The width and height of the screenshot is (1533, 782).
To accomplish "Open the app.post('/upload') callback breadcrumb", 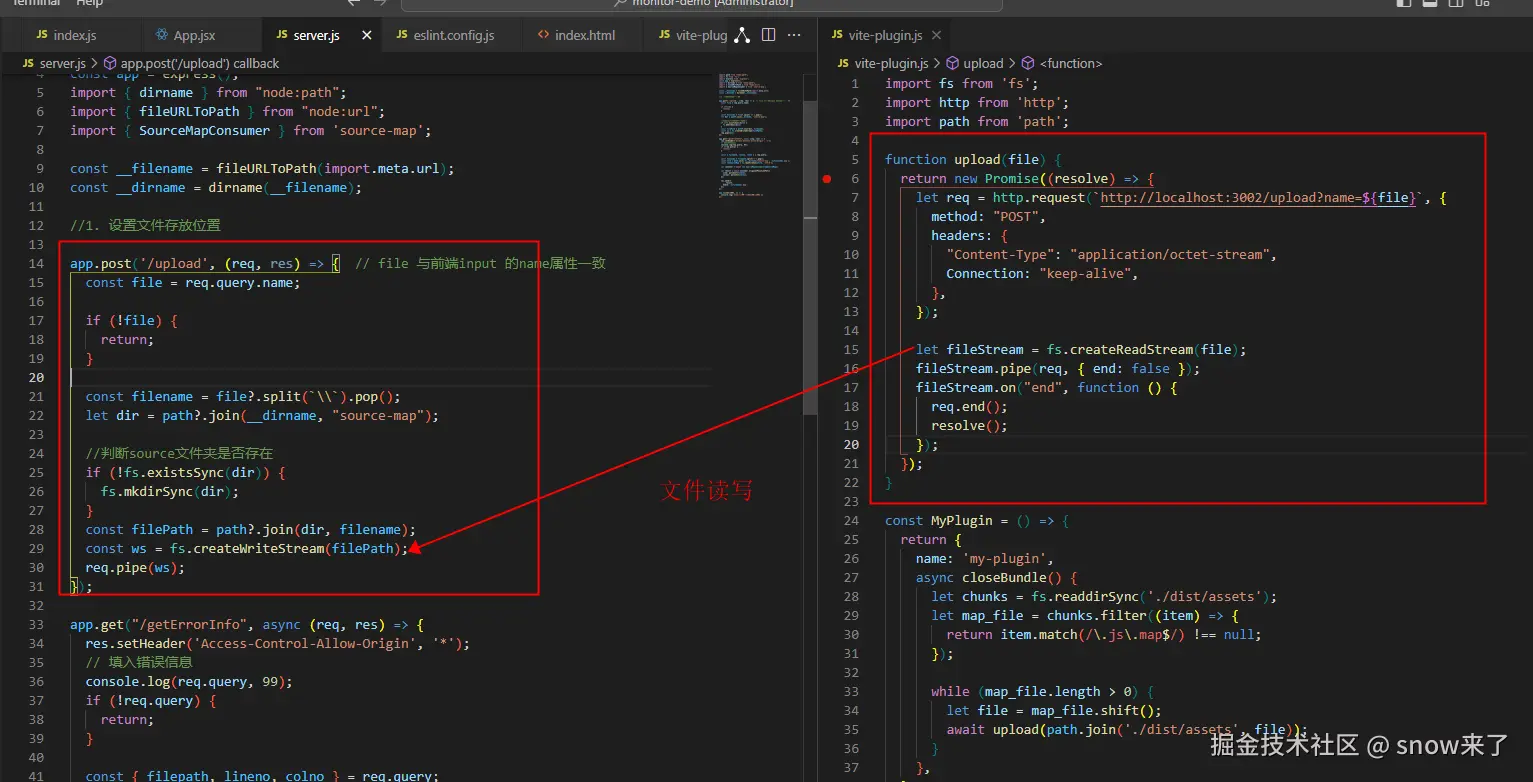I will 200,63.
